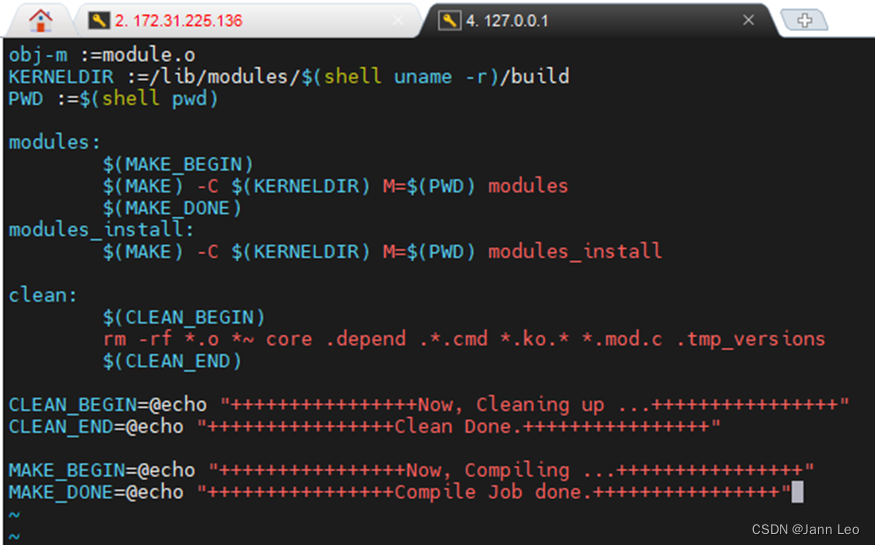Click the key icon on the 127.0.0.1 tab
Viewport: 875px width, 545px height.
tap(449, 21)
